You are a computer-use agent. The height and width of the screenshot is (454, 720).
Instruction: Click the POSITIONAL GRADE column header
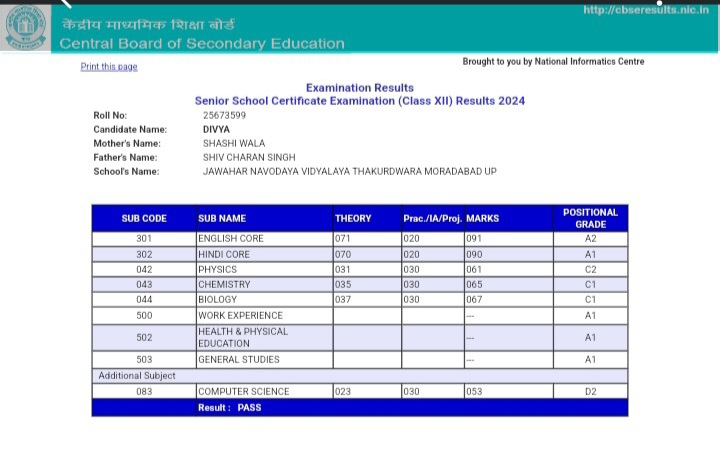[591, 219]
